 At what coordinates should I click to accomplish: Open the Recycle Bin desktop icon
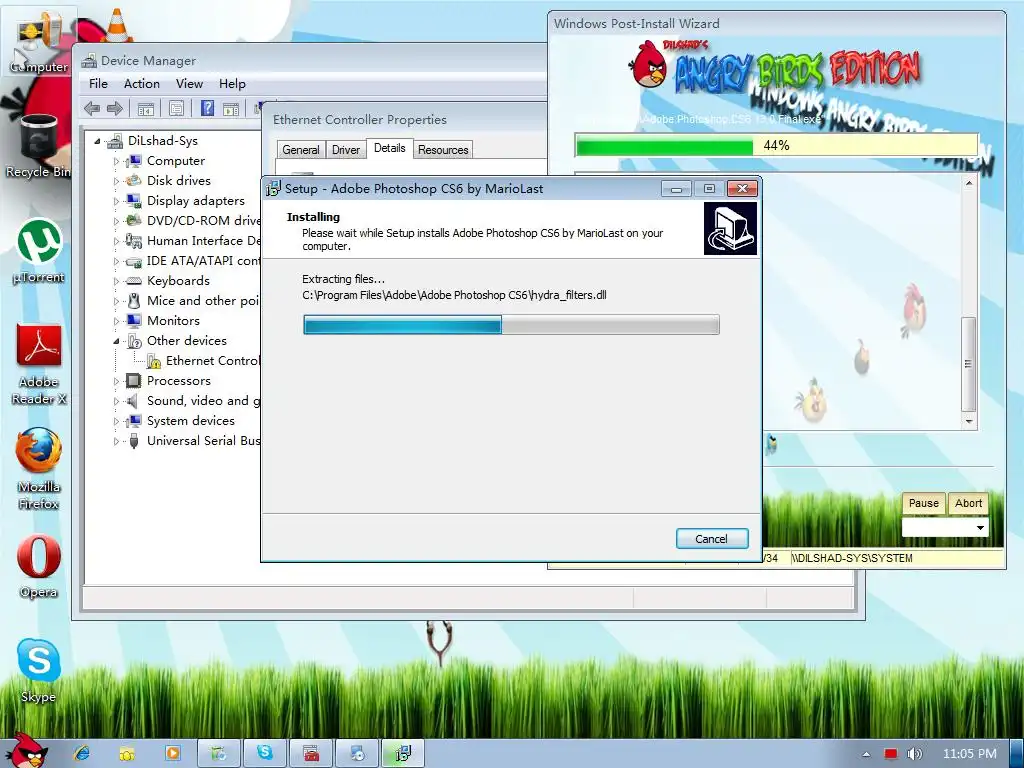39,146
